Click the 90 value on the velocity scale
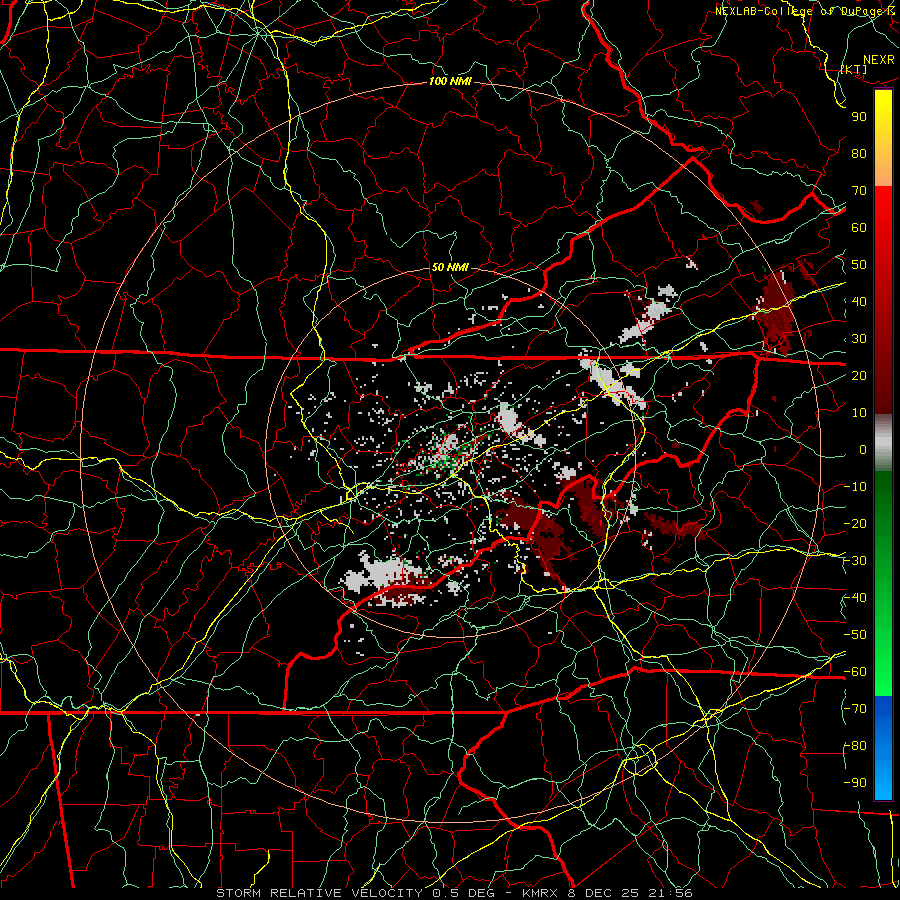 pyautogui.click(x=859, y=117)
